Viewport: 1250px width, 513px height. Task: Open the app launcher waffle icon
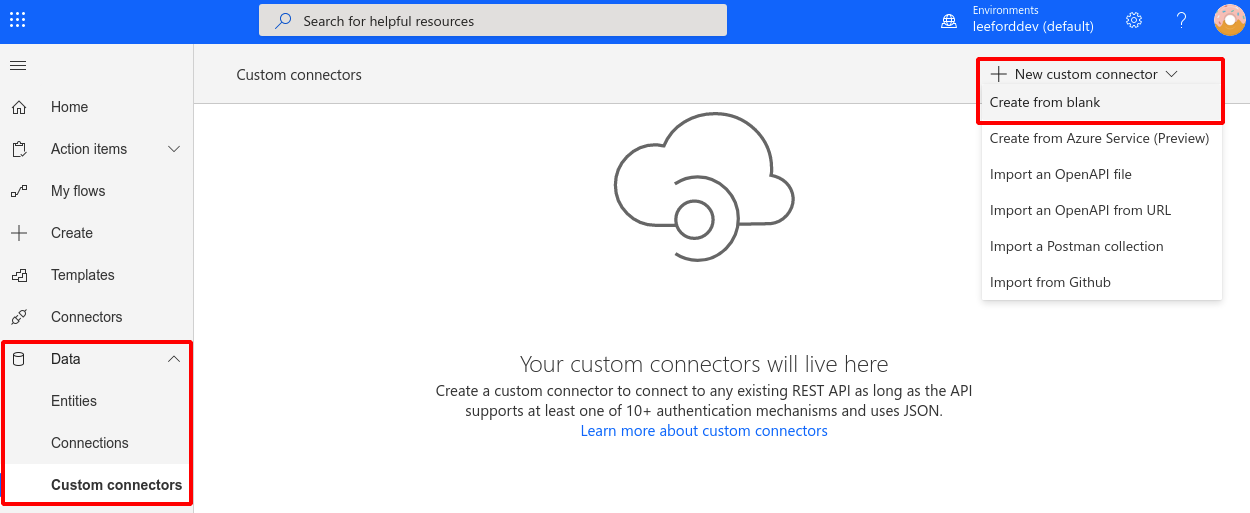(x=18, y=20)
